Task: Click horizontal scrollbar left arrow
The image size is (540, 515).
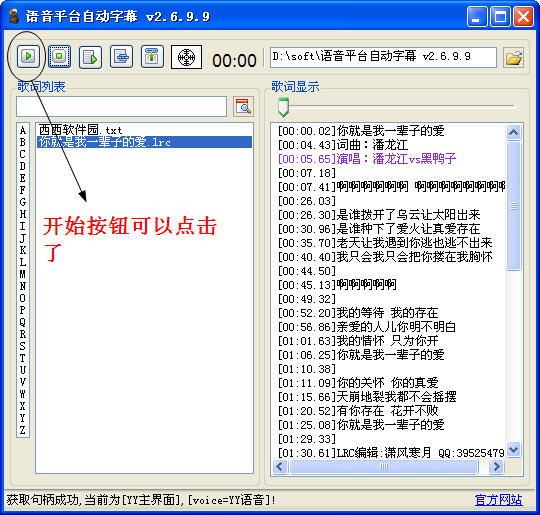Action: 280,467
